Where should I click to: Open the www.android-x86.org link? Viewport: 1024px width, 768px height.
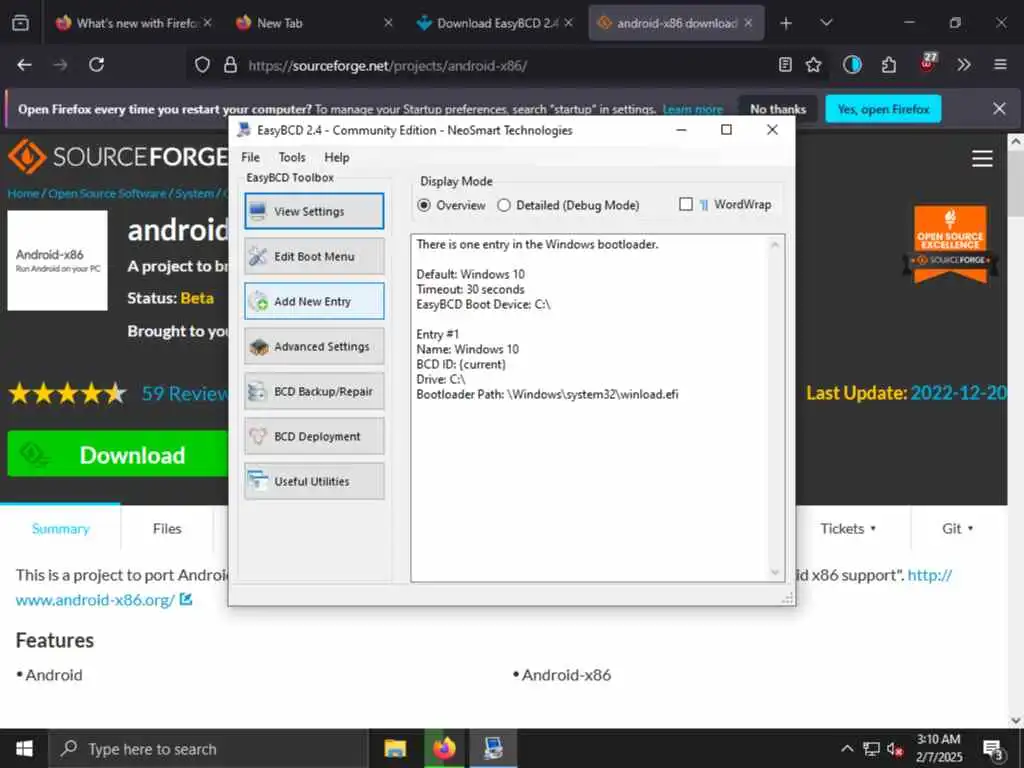point(95,600)
